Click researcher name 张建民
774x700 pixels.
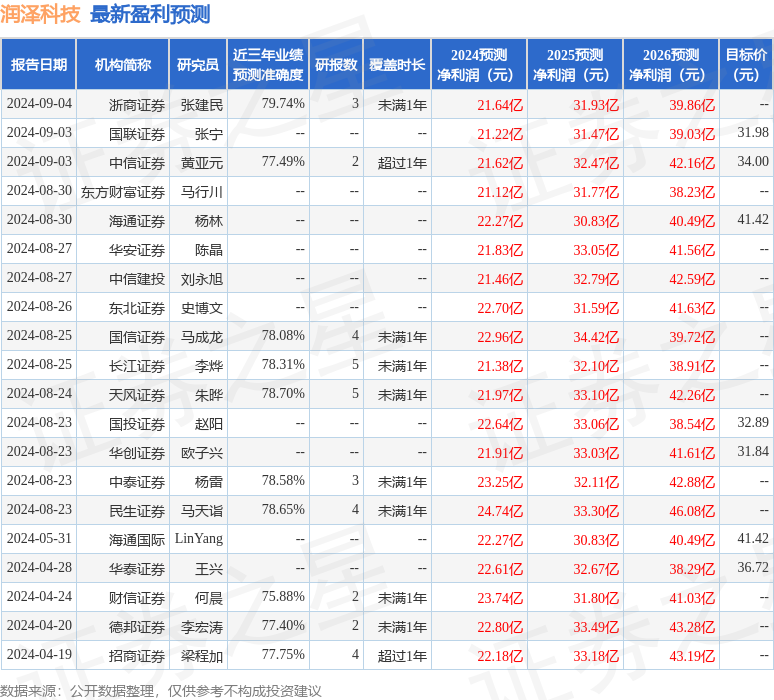click(x=202, y=105)
